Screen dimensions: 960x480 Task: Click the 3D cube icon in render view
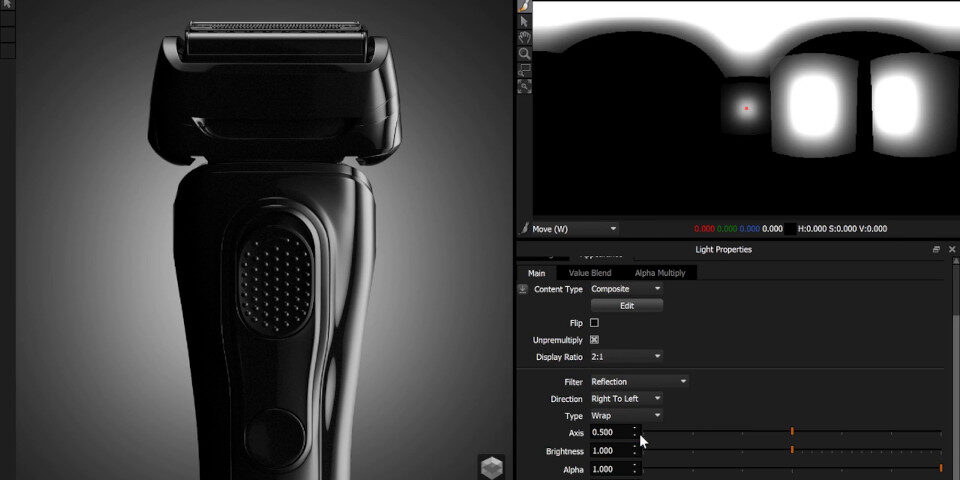[x=491, y=467]
